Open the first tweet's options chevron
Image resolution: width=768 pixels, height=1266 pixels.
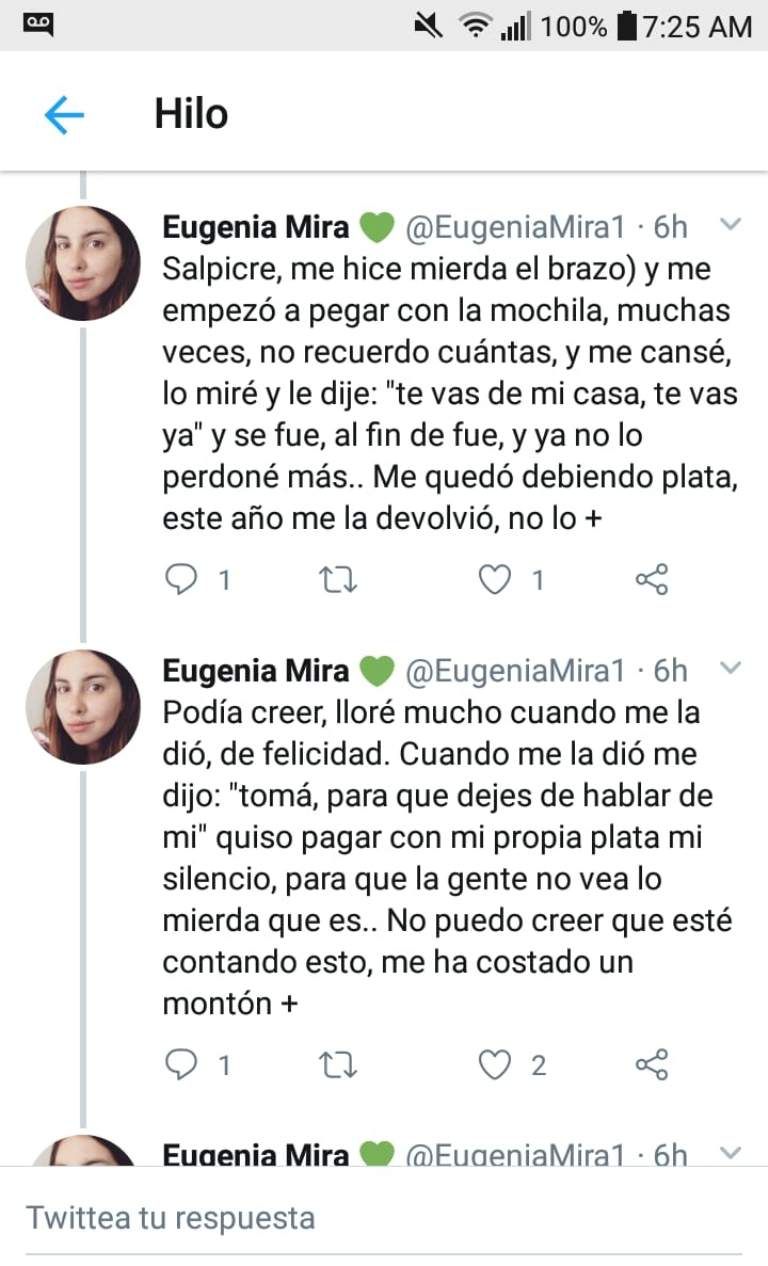pyautogui.click(x=731, y=225)
